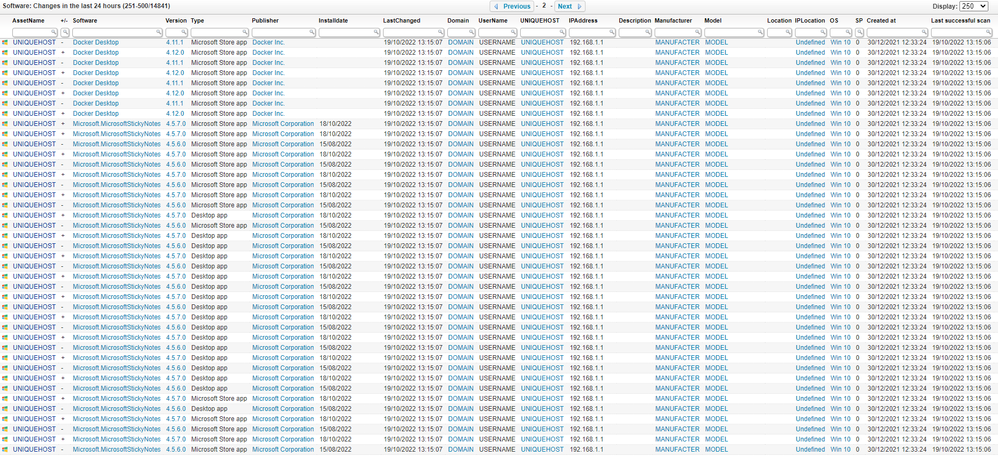Click the Docker Inc. publisher link in the first row
Screen dimensions: 998x456
pos(268,43)
